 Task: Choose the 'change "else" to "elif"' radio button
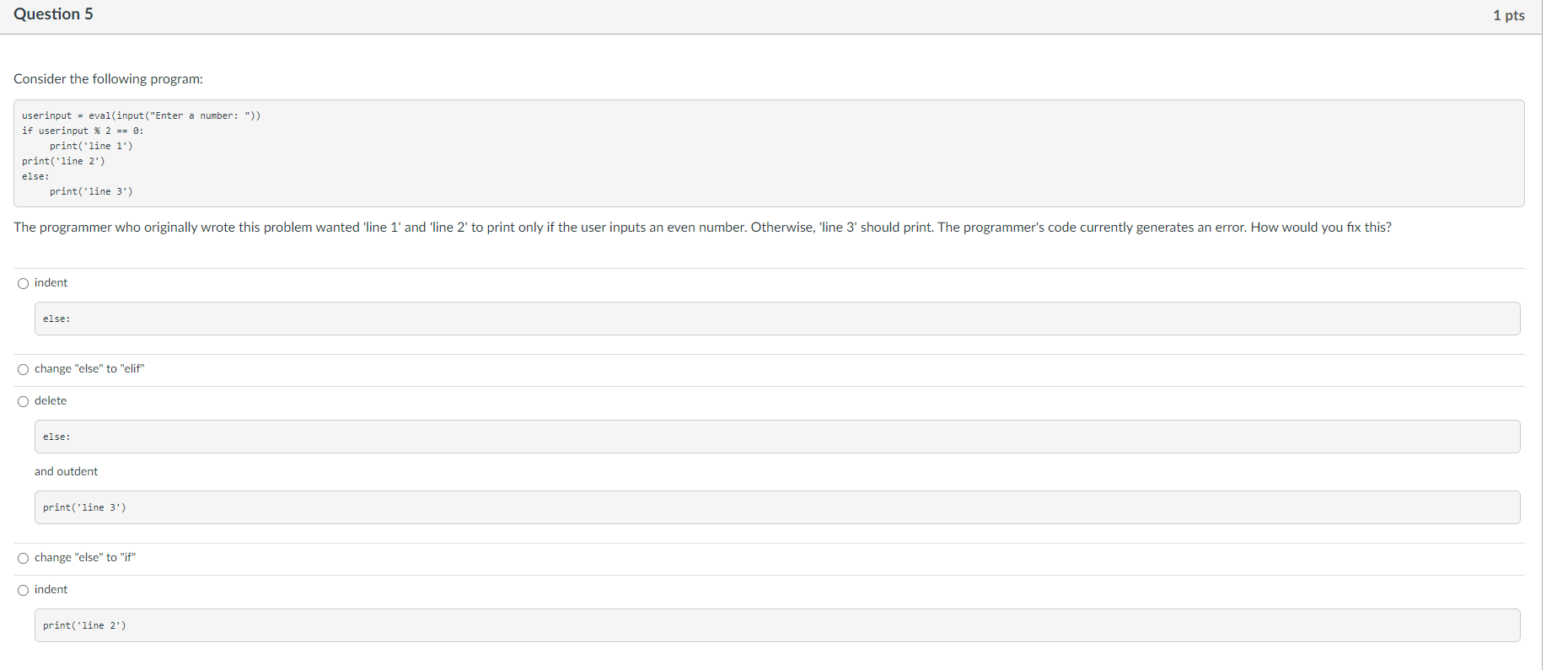coord(24,369)
